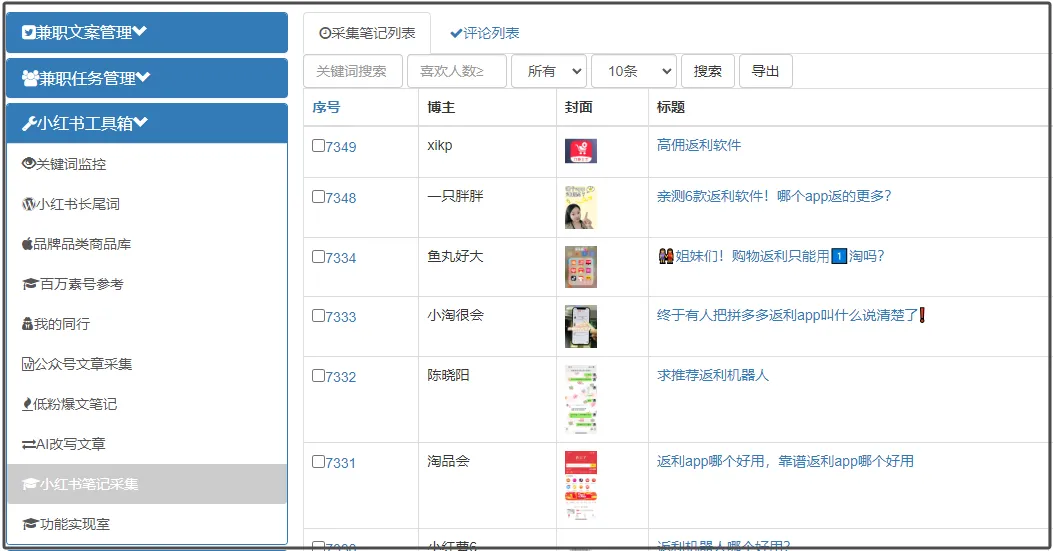Tick checkbox for row 7348

(x=318, y=196)
